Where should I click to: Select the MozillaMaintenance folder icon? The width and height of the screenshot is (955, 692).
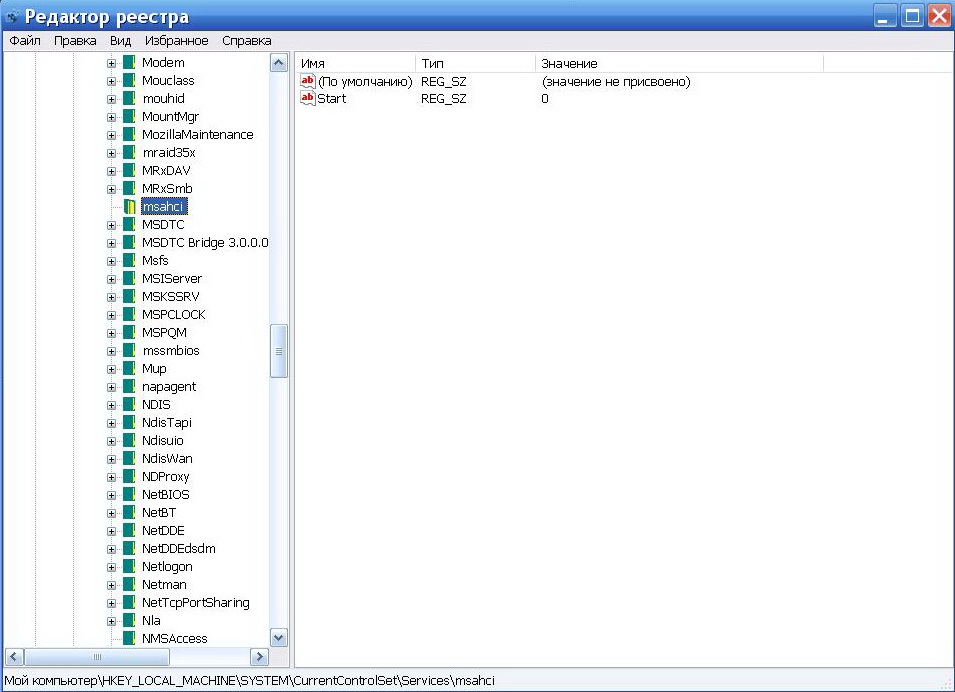coord(129,134)
